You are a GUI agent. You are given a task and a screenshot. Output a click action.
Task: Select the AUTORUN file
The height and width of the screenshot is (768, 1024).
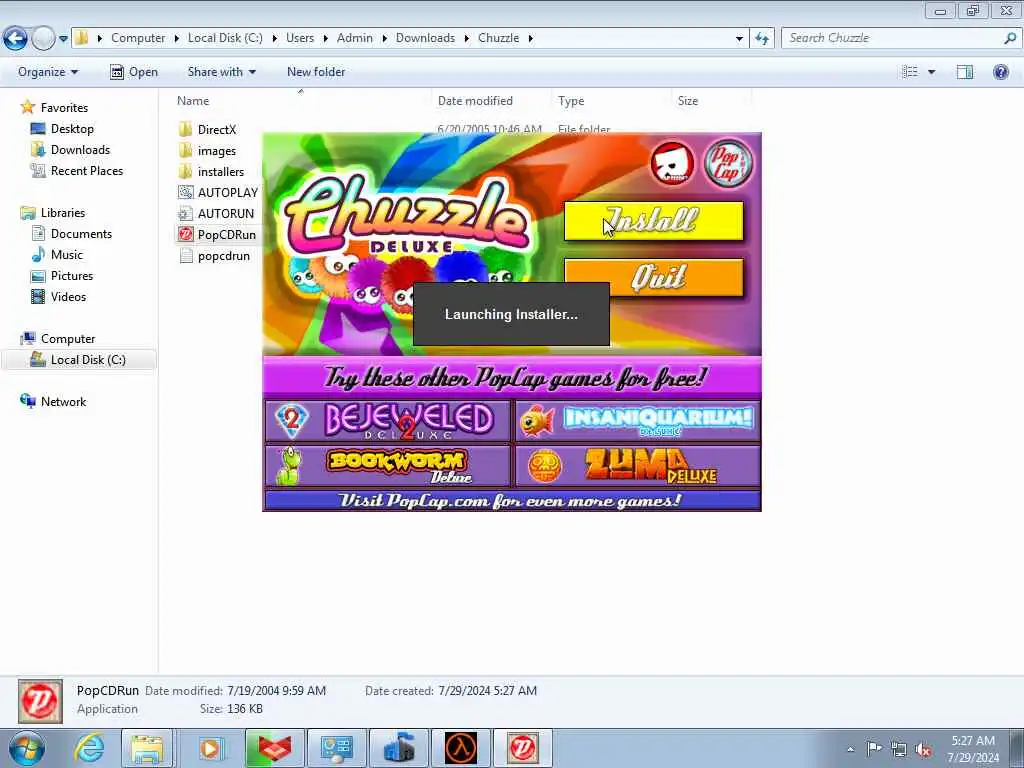(x=217, y=214)
